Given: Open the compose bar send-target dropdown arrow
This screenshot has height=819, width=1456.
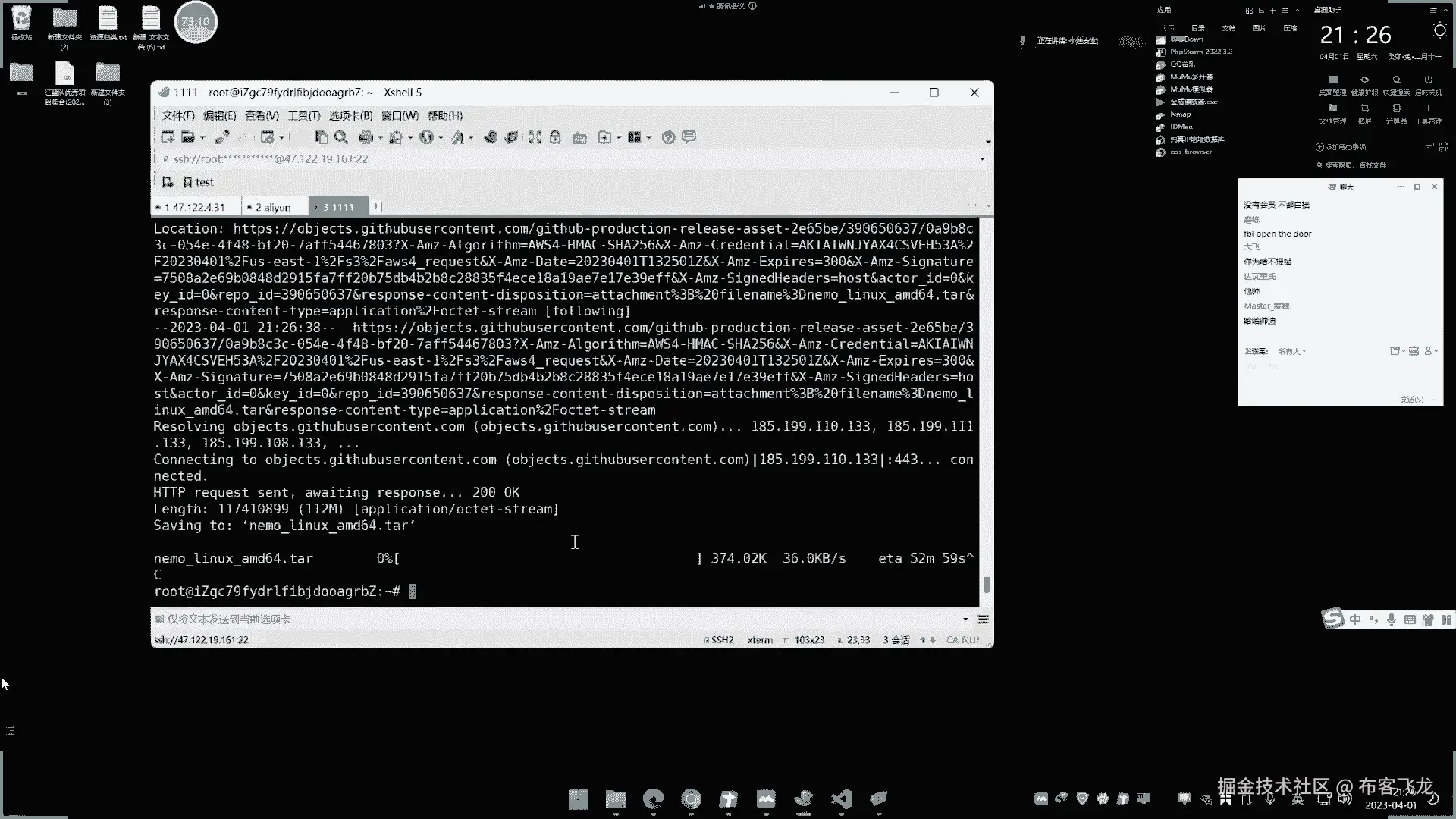Looking at the screenshot, I should click(x=965, y=620).
